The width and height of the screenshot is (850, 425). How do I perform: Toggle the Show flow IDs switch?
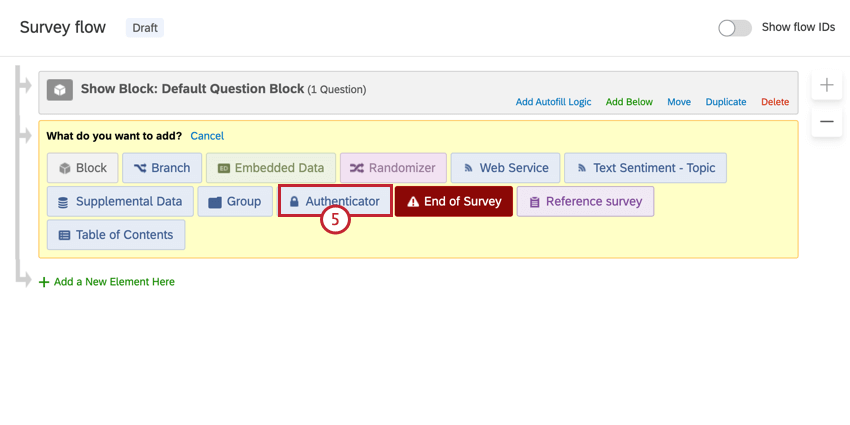tap(735, 28)
